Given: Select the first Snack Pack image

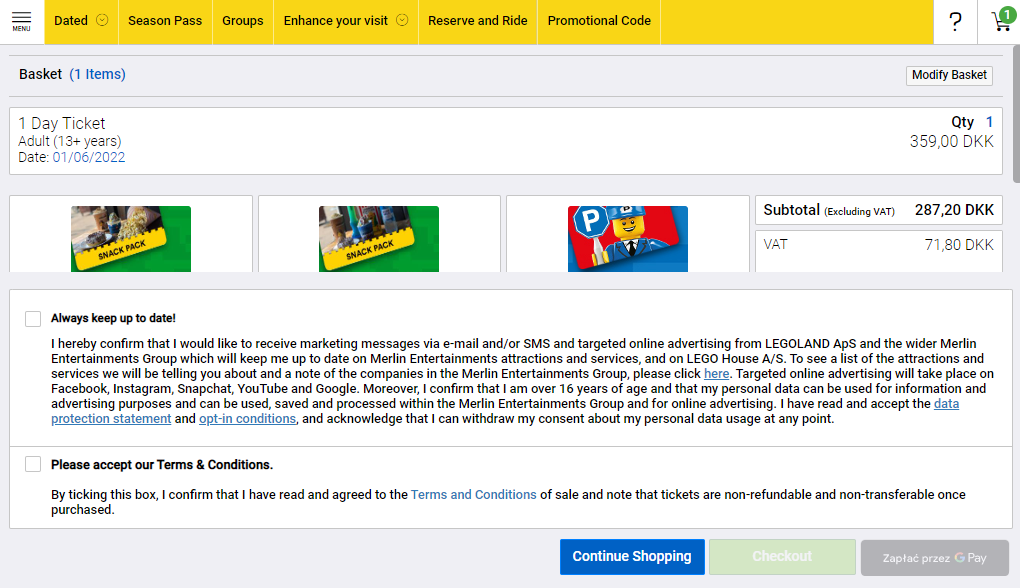Looking at the screenshot, I should click(x=131, y=238).
